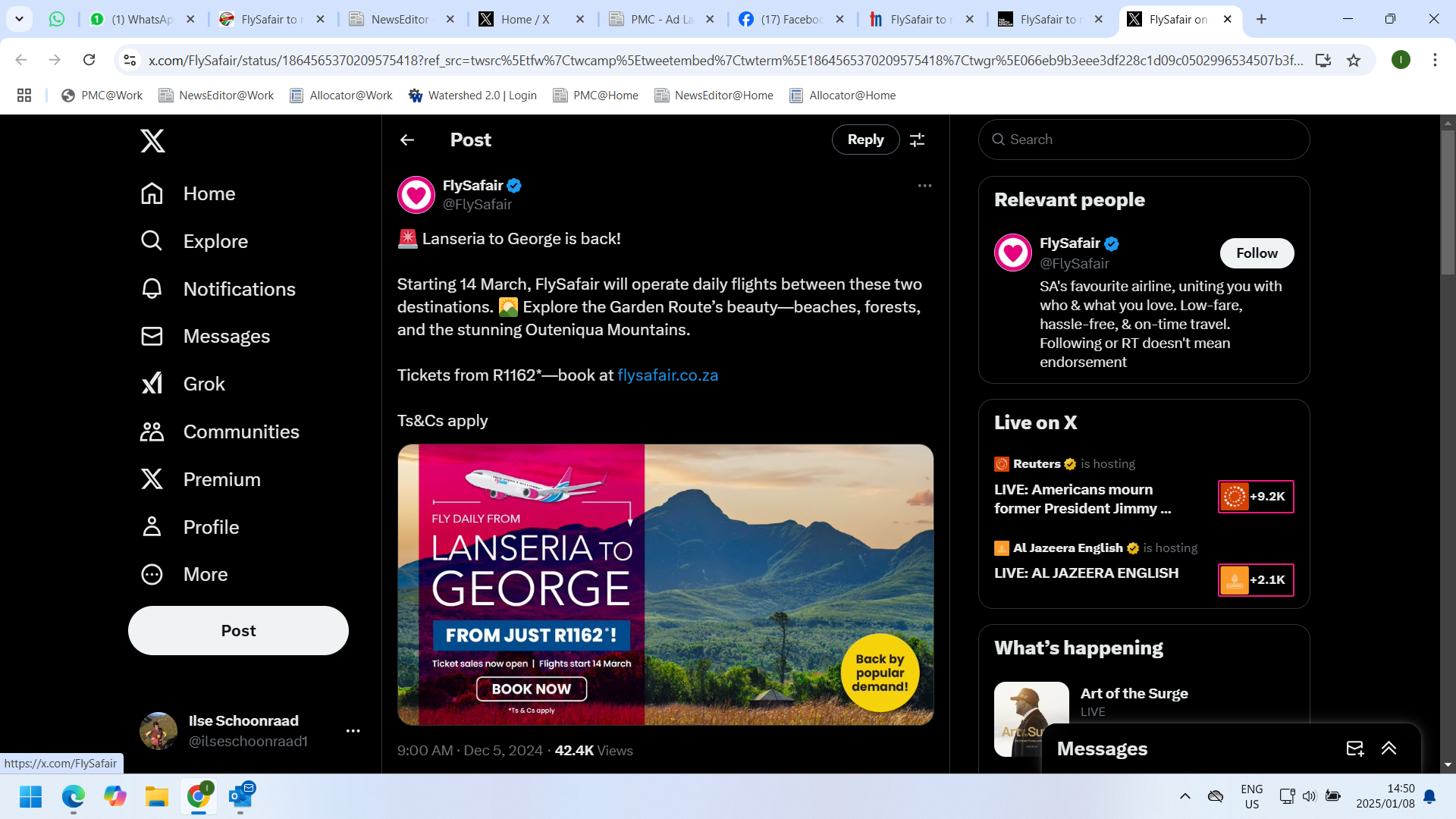1456x819 pixels.
Task: Click the Reply button
Action: click(865, 140)
